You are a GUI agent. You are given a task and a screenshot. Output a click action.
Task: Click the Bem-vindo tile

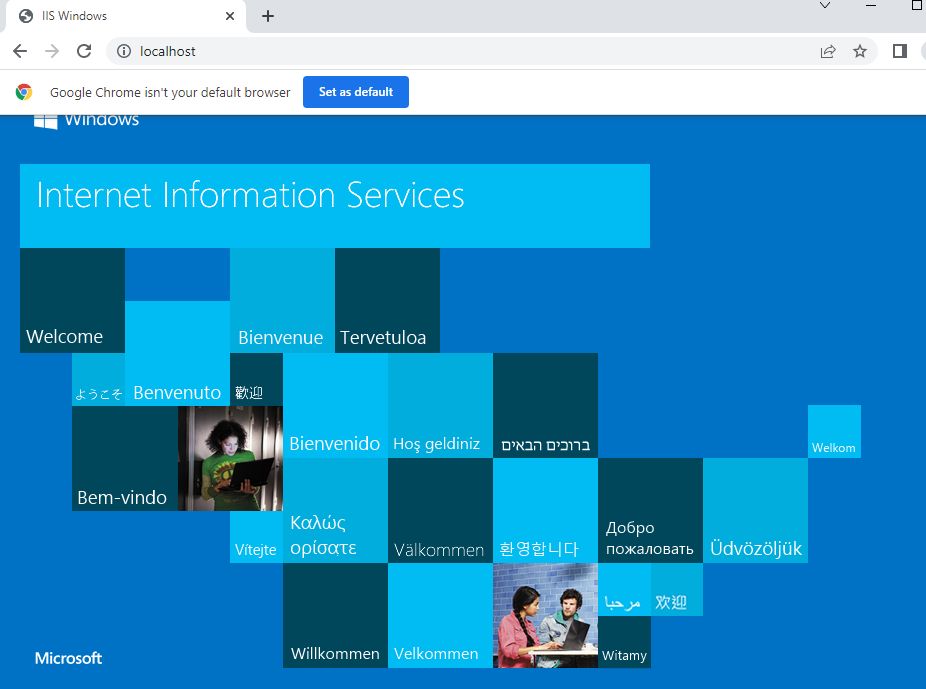point(125,458)
